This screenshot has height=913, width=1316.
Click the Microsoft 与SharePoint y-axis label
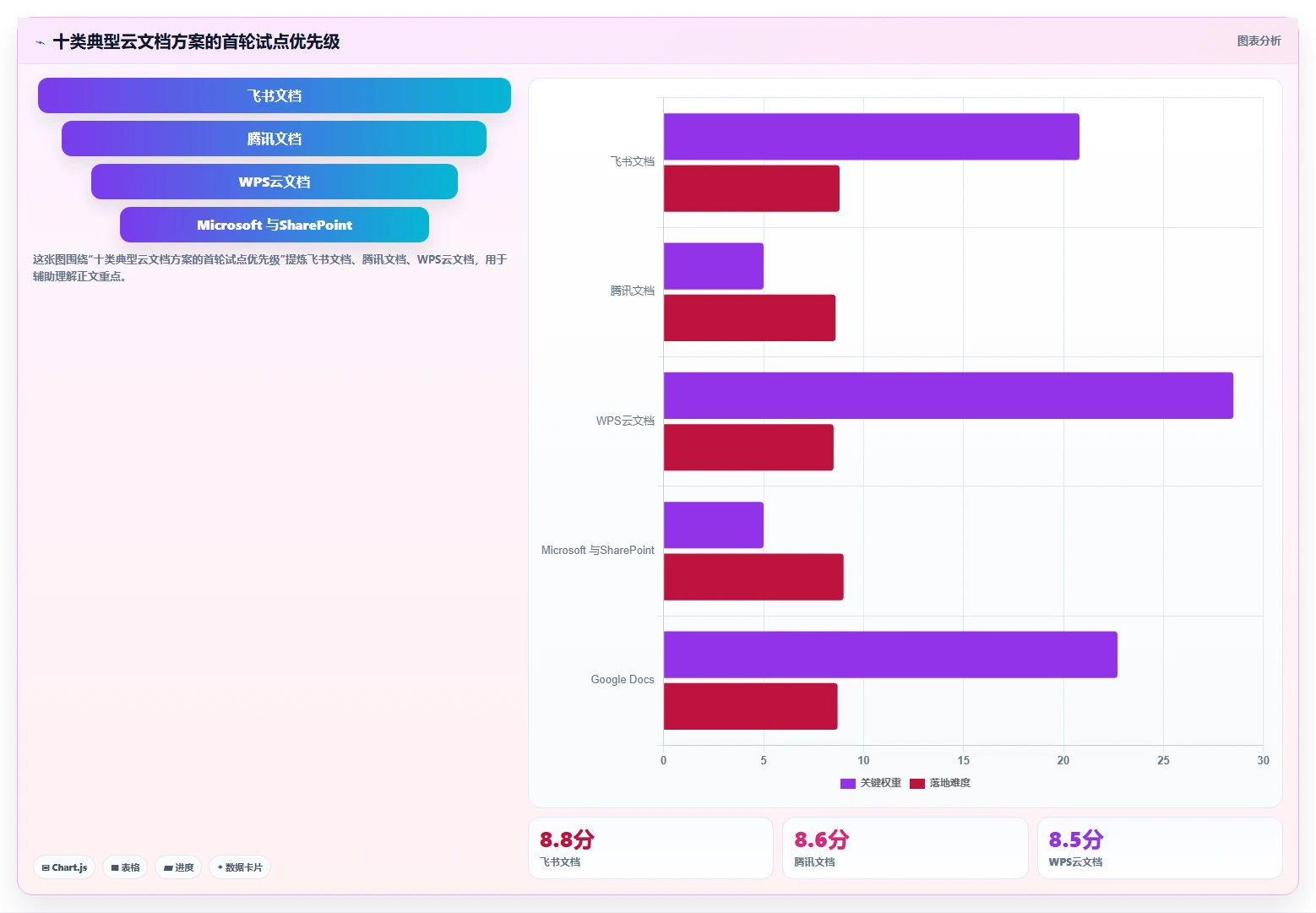[x=598, y=550]
